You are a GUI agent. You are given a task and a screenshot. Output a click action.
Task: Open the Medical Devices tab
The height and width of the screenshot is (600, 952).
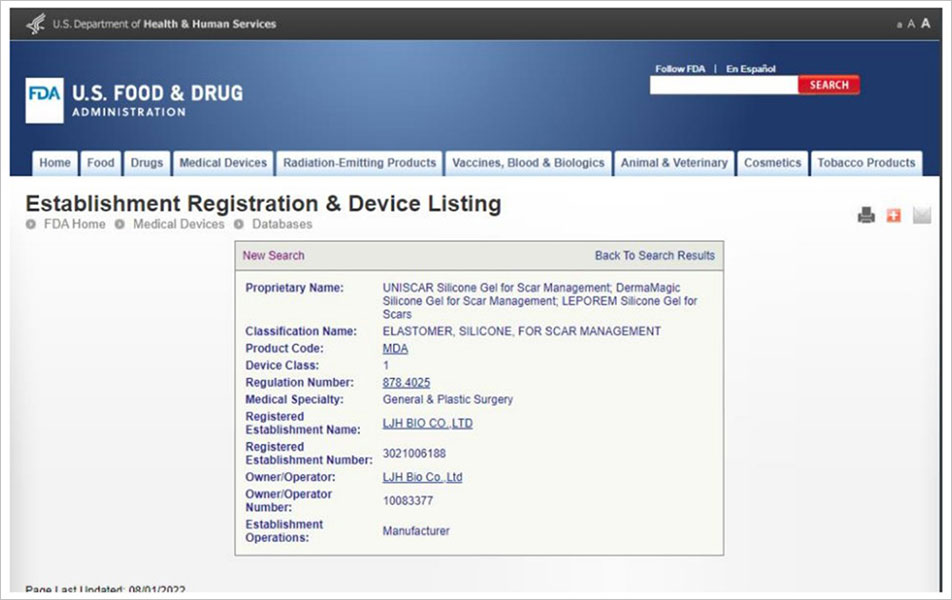[x=223, y=163]
